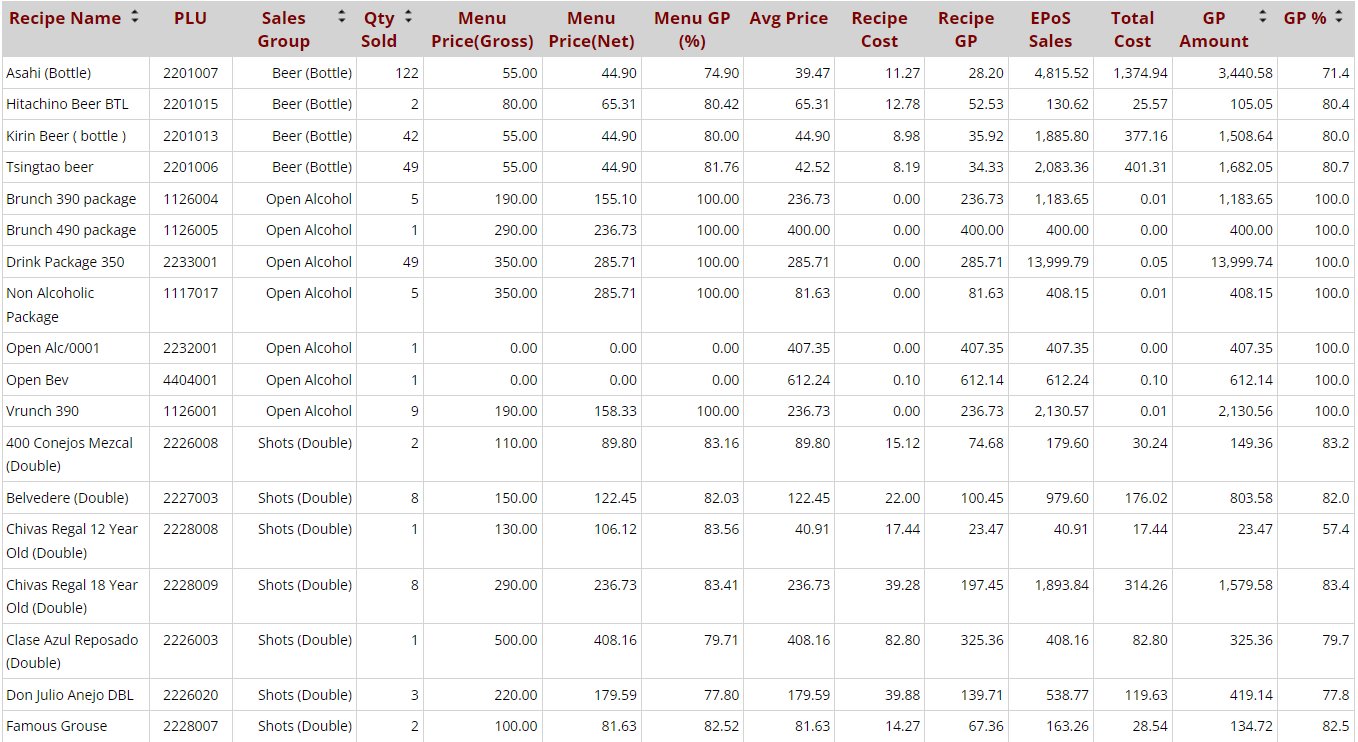Click the Recipe Cost column header

pos(879,29)
